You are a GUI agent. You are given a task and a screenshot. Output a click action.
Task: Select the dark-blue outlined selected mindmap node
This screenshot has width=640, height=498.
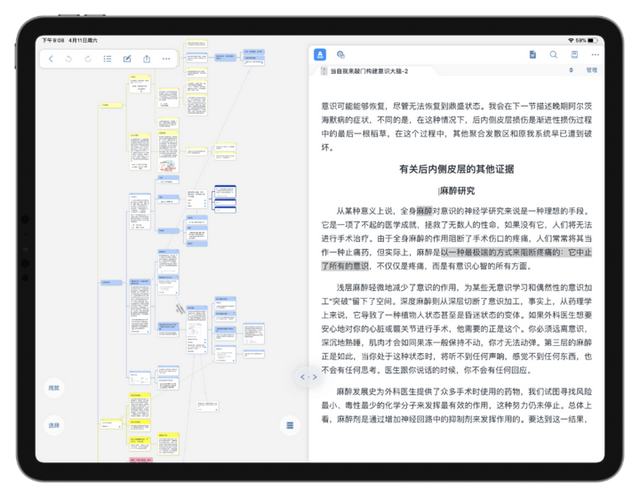[225, 191]
